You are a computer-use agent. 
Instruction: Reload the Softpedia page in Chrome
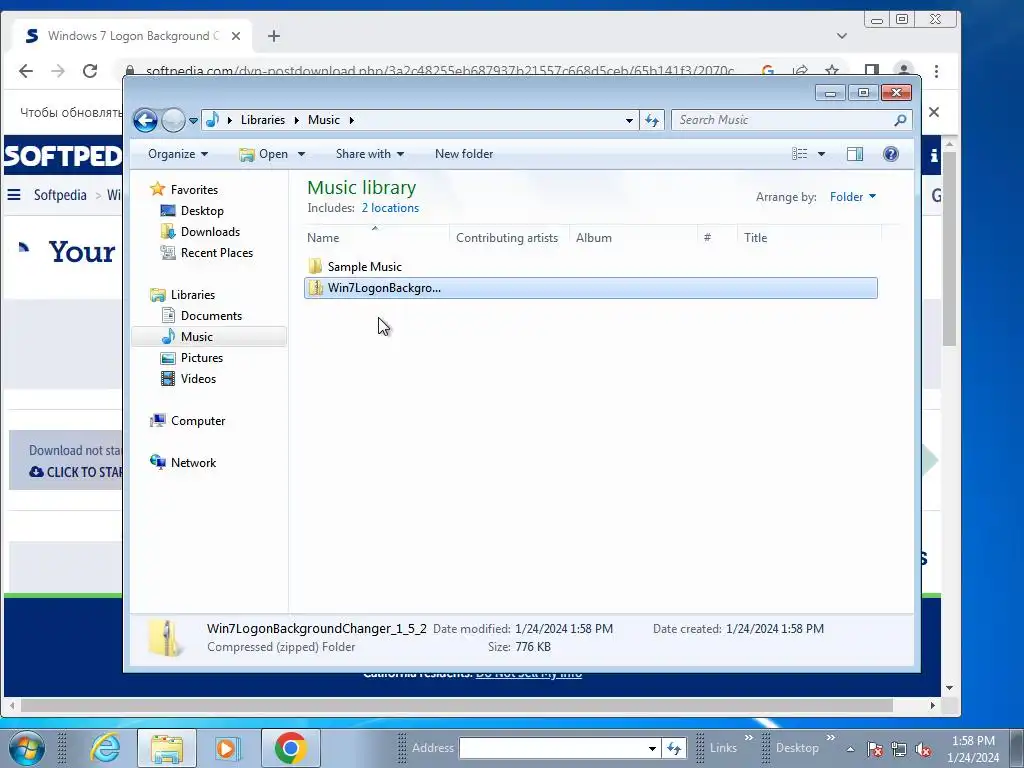tap(90, 71)
